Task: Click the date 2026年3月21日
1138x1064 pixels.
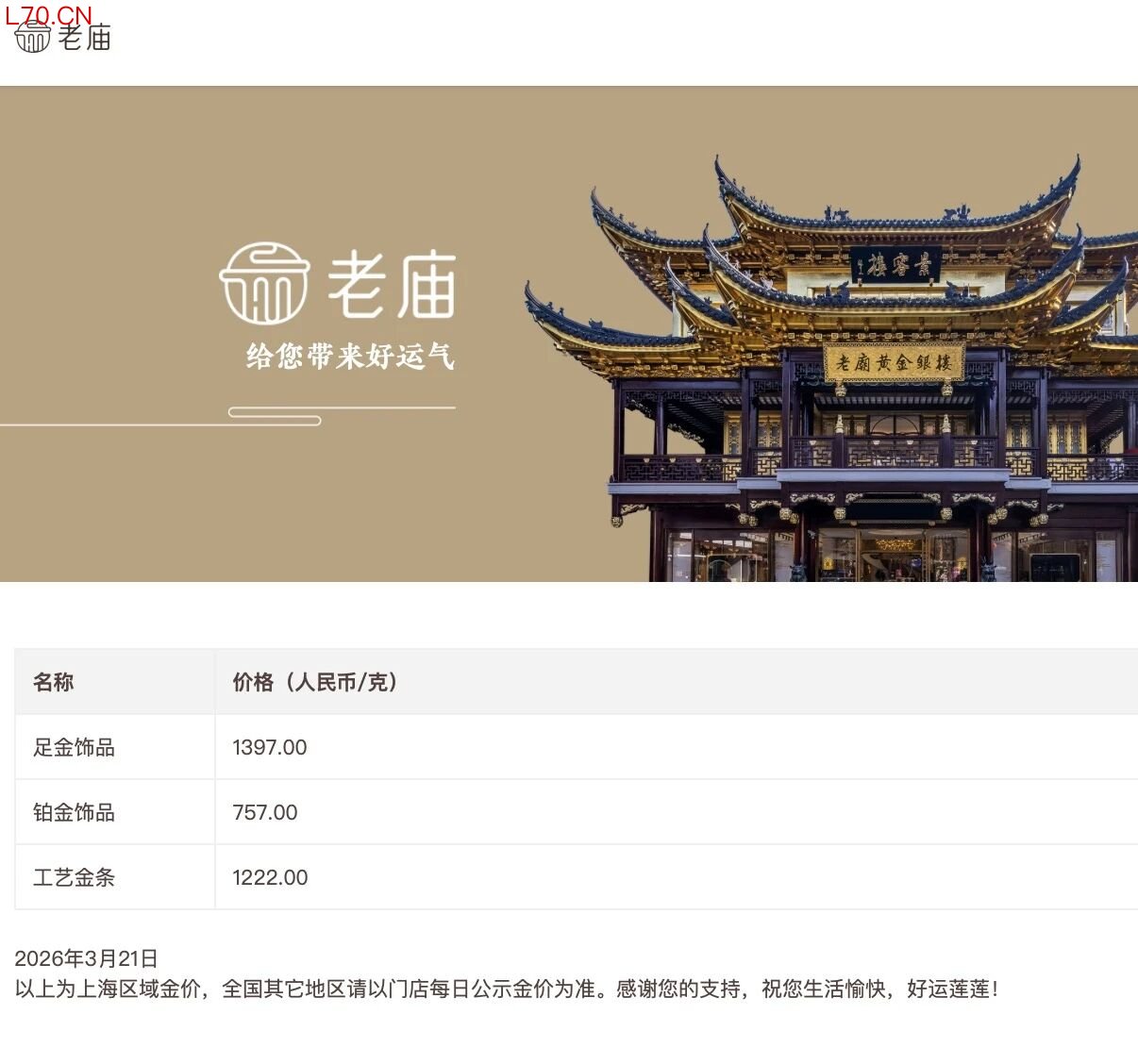Action: point(86,958)
